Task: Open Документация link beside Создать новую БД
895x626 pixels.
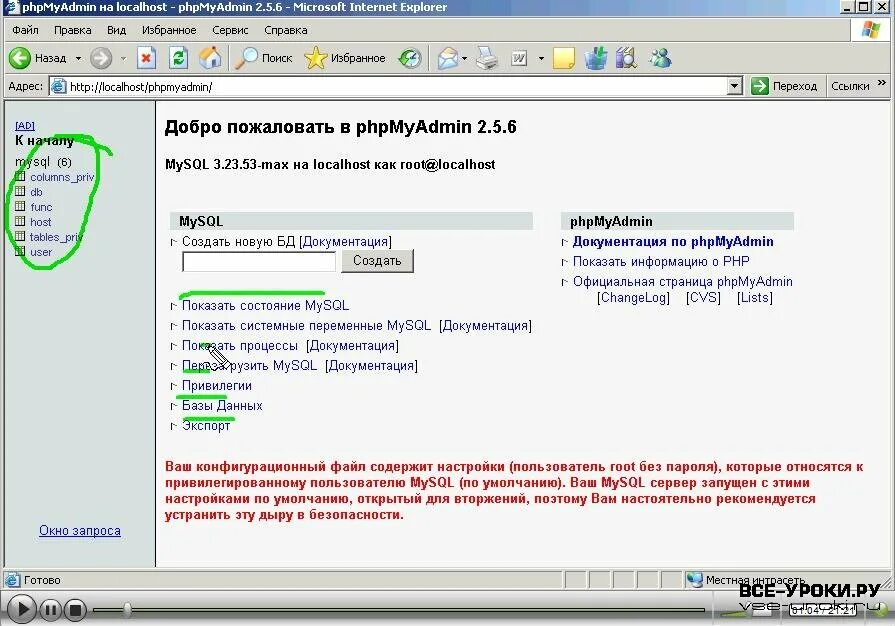Action: 345,241
